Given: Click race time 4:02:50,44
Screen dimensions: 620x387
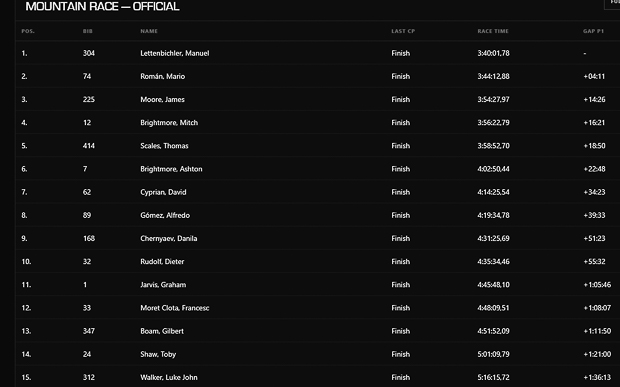Looking at the screenshot, I should [493, 169].
